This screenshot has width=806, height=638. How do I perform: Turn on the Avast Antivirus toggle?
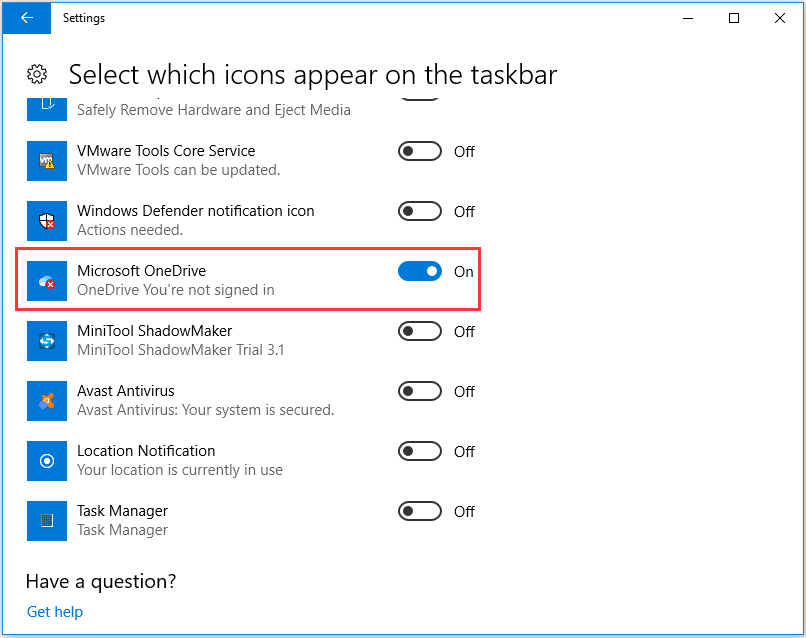coord(420,392)
